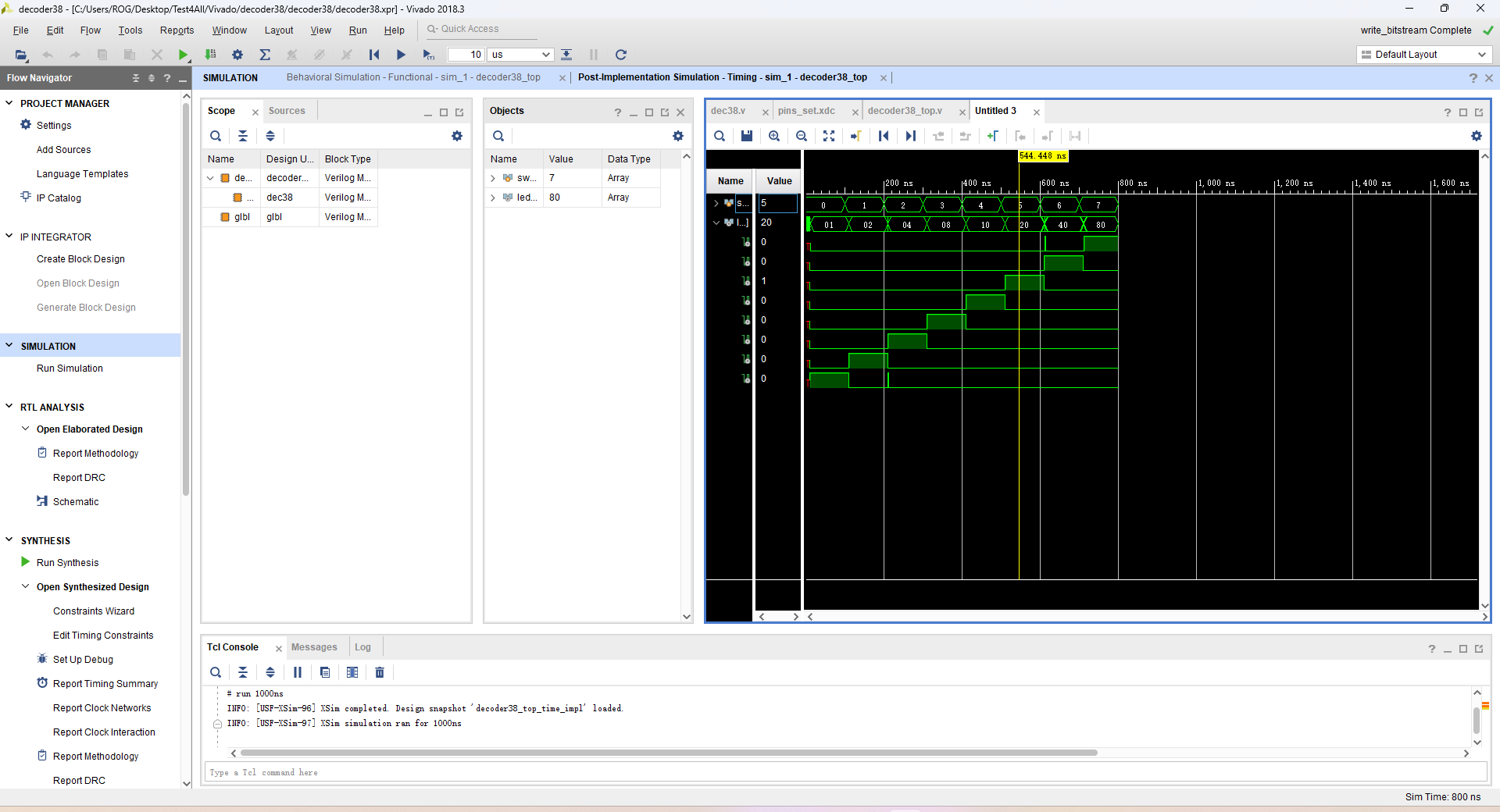Viewport: 1500px width, 812px height.
Task: Click Create Block Design
Action: pyautogui.click(x=80, y=259)
